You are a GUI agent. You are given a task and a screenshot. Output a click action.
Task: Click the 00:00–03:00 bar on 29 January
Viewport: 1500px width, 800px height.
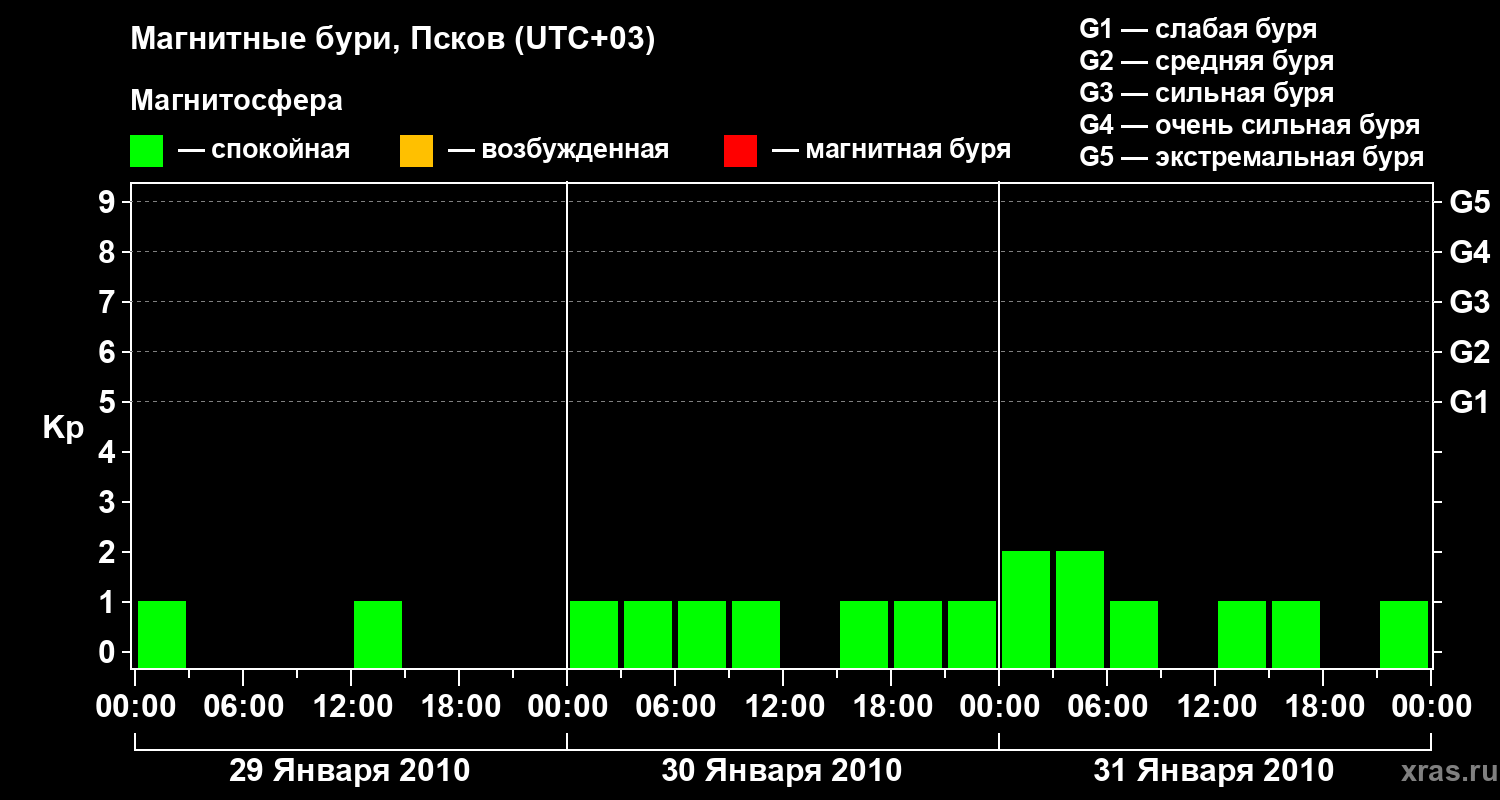162,634
